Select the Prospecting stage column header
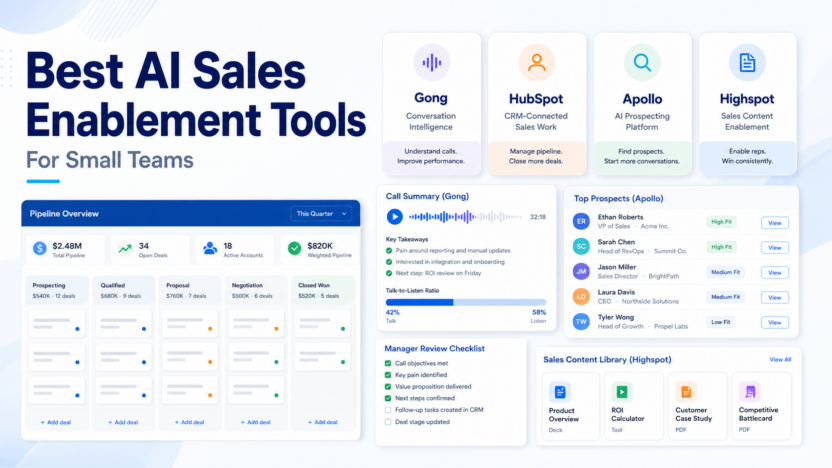832x468 pixels. click(x=57, y=290)
